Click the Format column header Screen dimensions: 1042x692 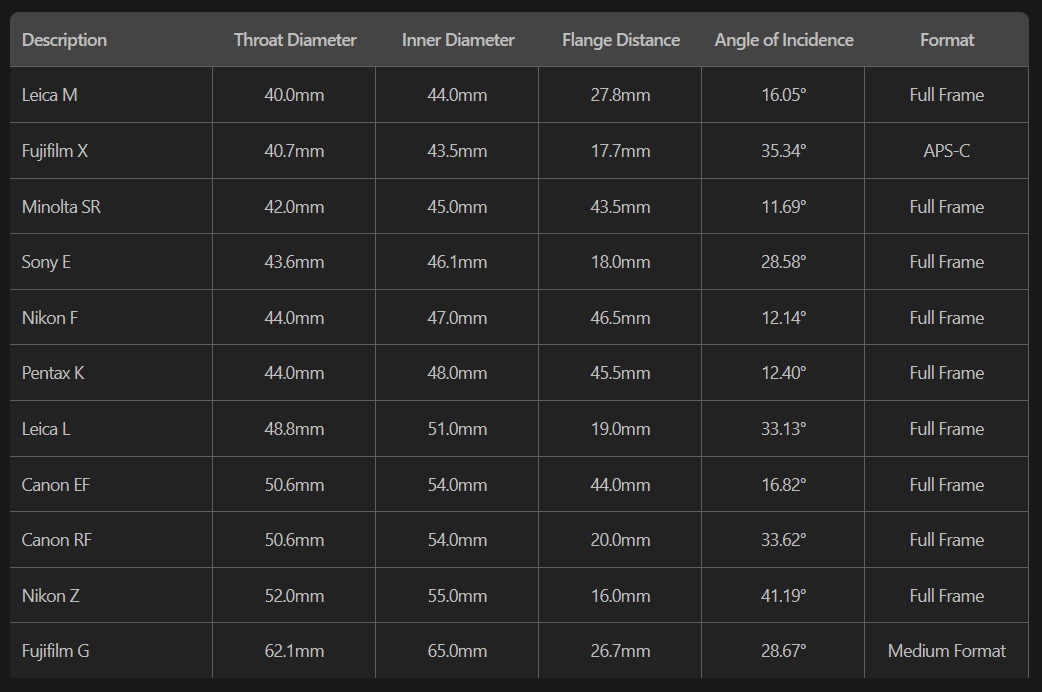coord(946,40)
